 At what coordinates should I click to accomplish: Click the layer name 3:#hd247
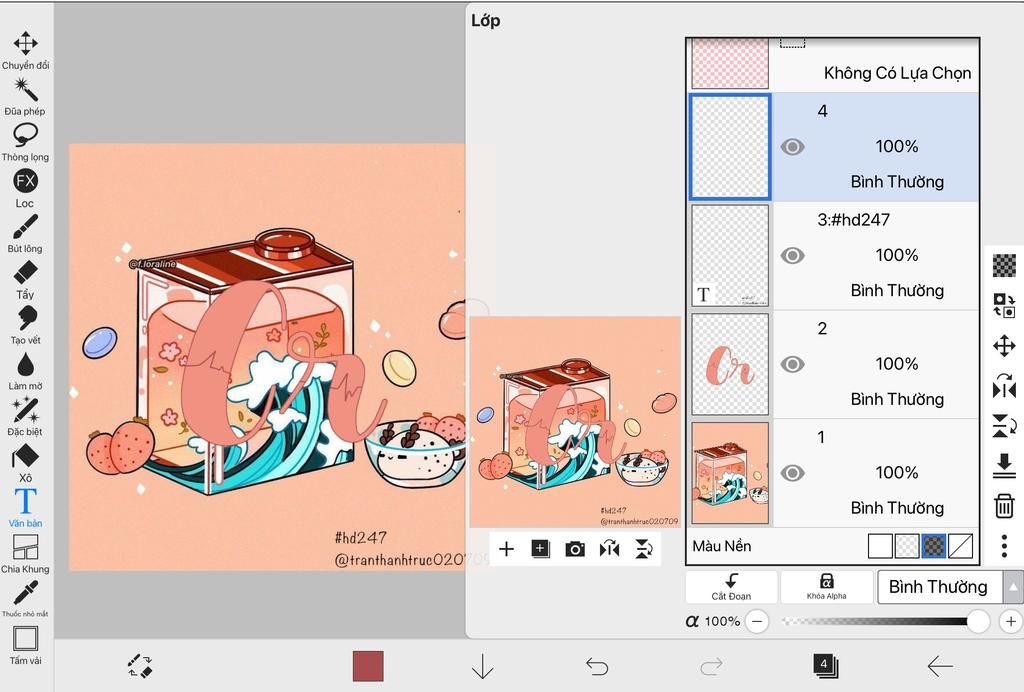point(854,220)
